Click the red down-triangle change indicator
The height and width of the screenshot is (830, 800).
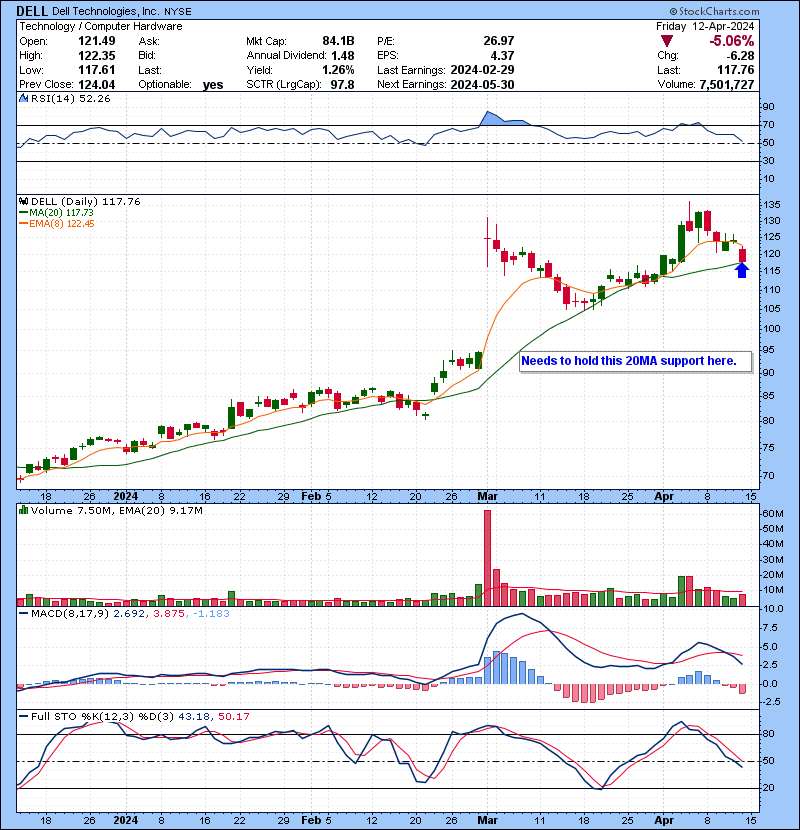[667, 41]
